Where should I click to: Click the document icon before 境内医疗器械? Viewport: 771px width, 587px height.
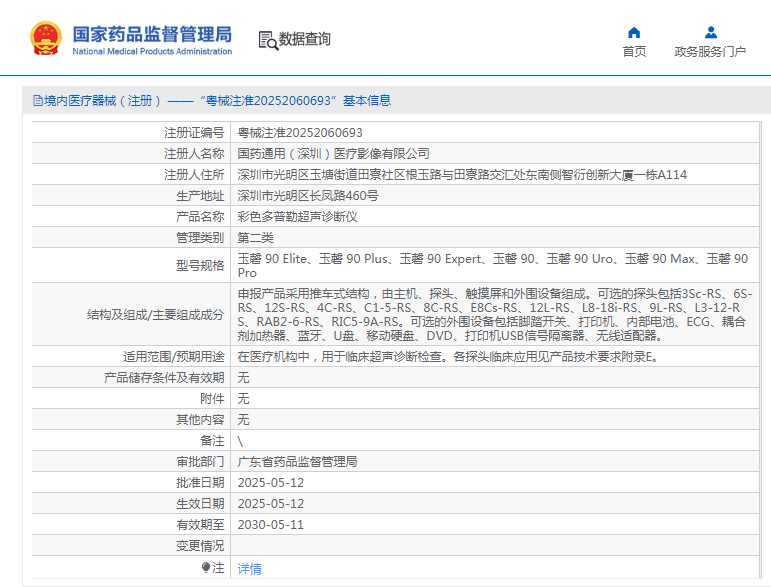[x=38, y=101]
